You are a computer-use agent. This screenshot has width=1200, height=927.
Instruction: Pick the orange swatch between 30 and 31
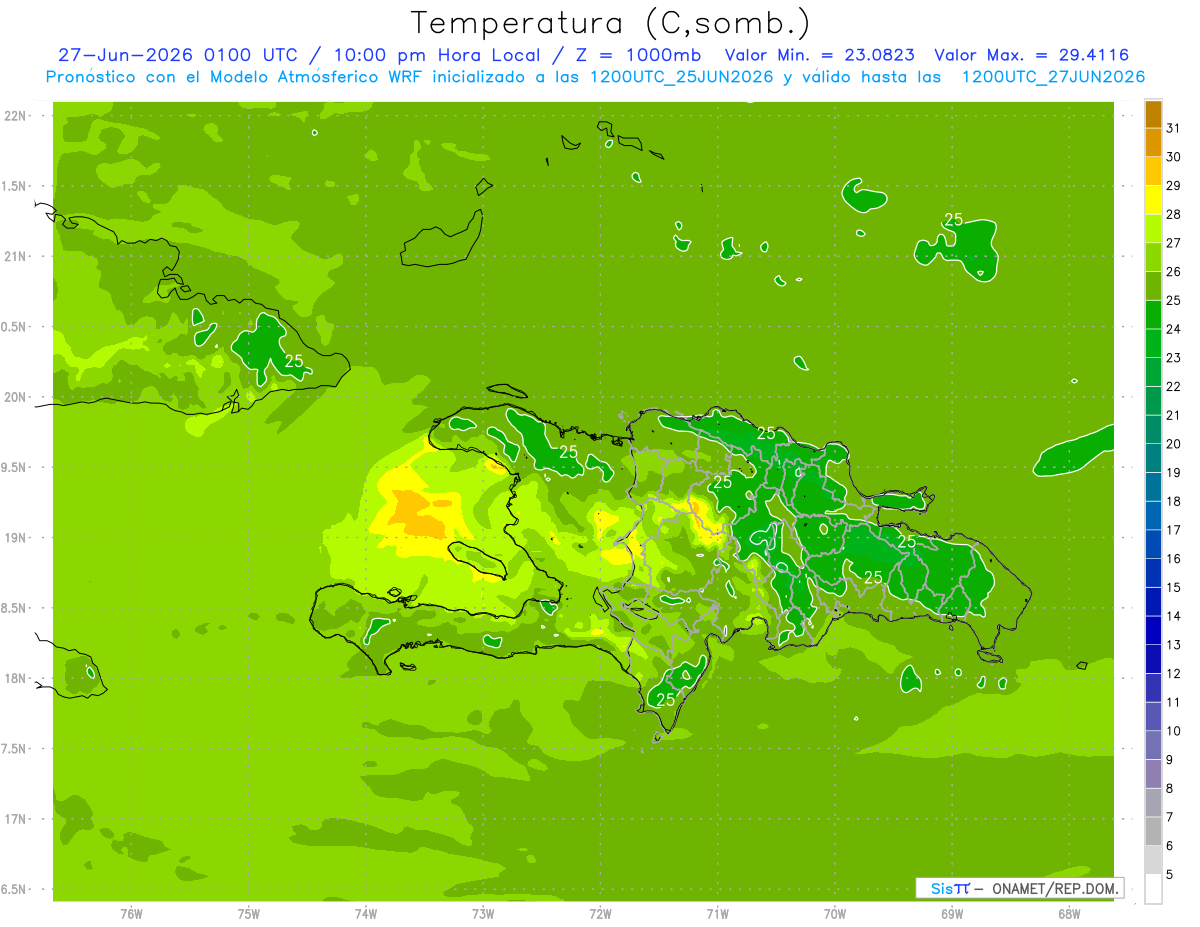coord(1153,142)
